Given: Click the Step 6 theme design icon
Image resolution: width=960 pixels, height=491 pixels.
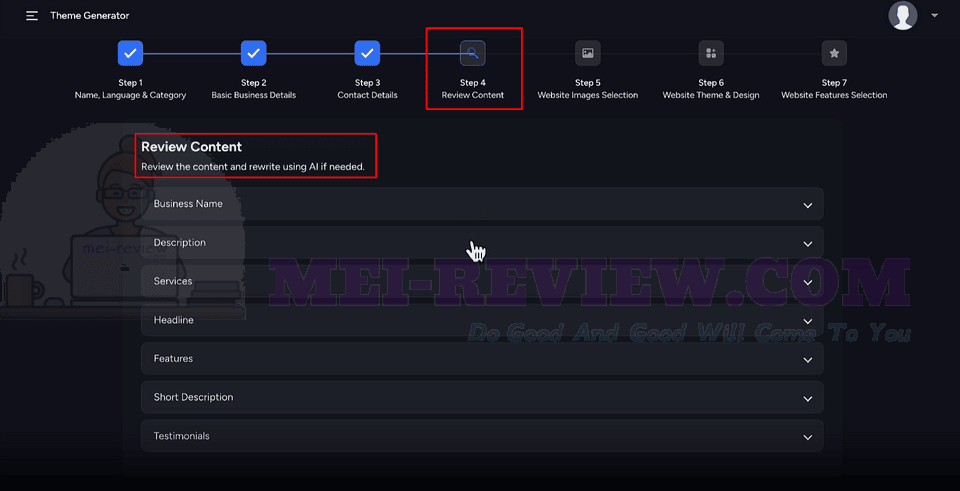Looking at the screenshot, I should (x=711, y=53).
